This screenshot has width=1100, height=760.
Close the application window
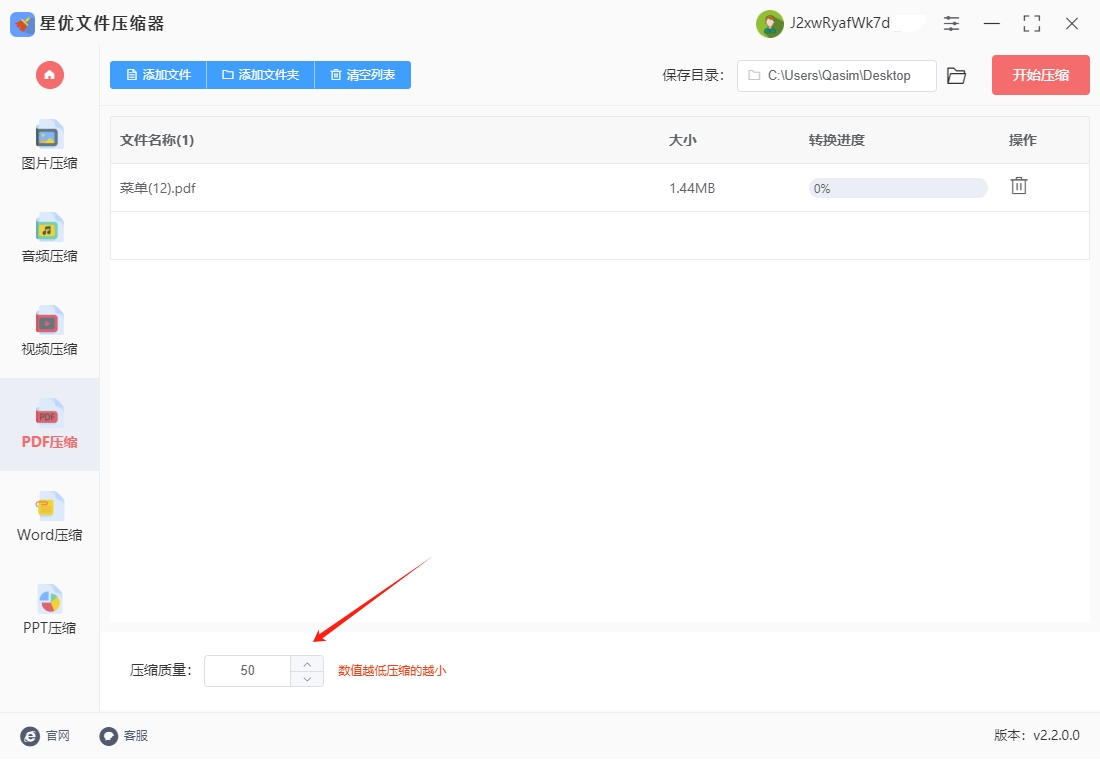[1072, 23]
